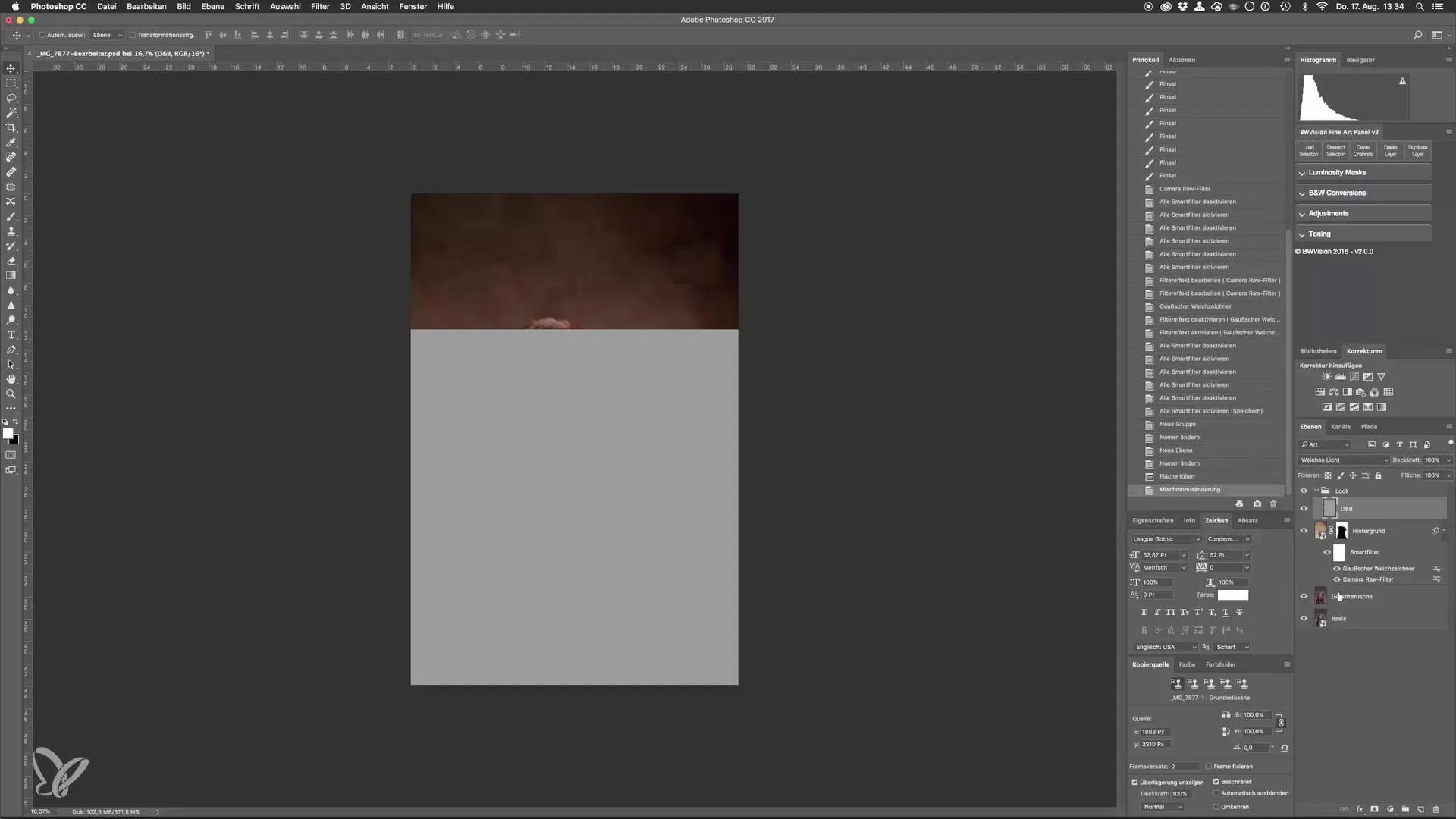Toggle Quick Mask mode icon
The width and height of the screenshot is (1456, 819).
(11, 455)
